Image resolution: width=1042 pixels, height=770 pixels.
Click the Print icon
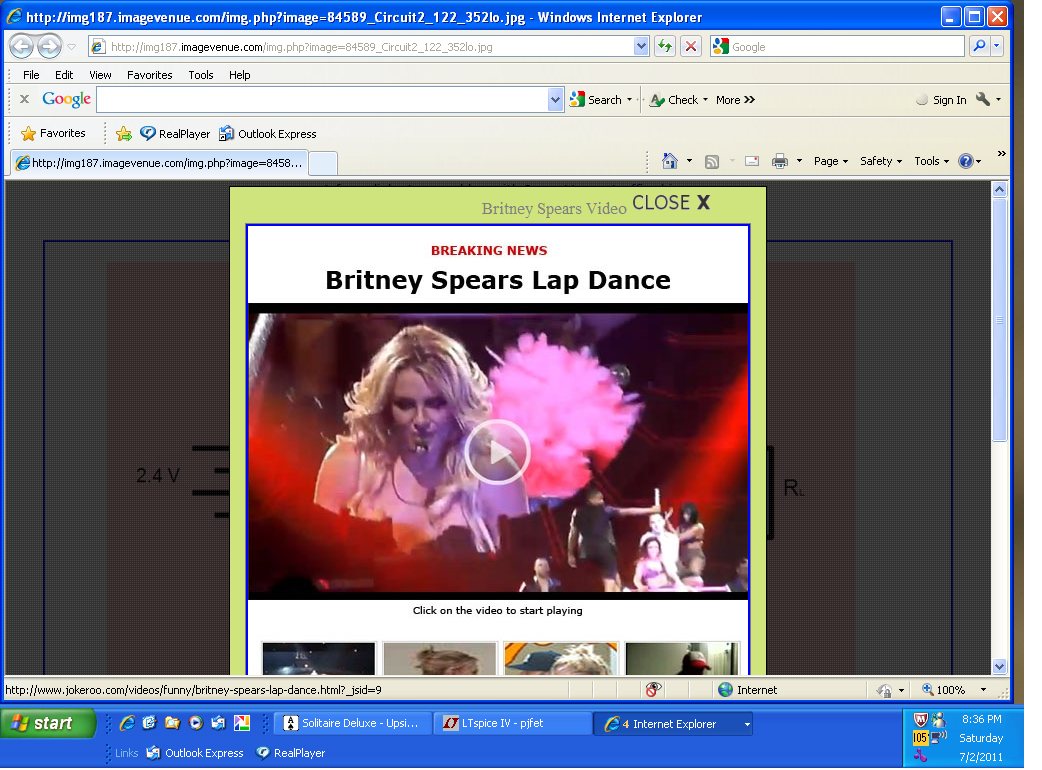coord(780,161)
